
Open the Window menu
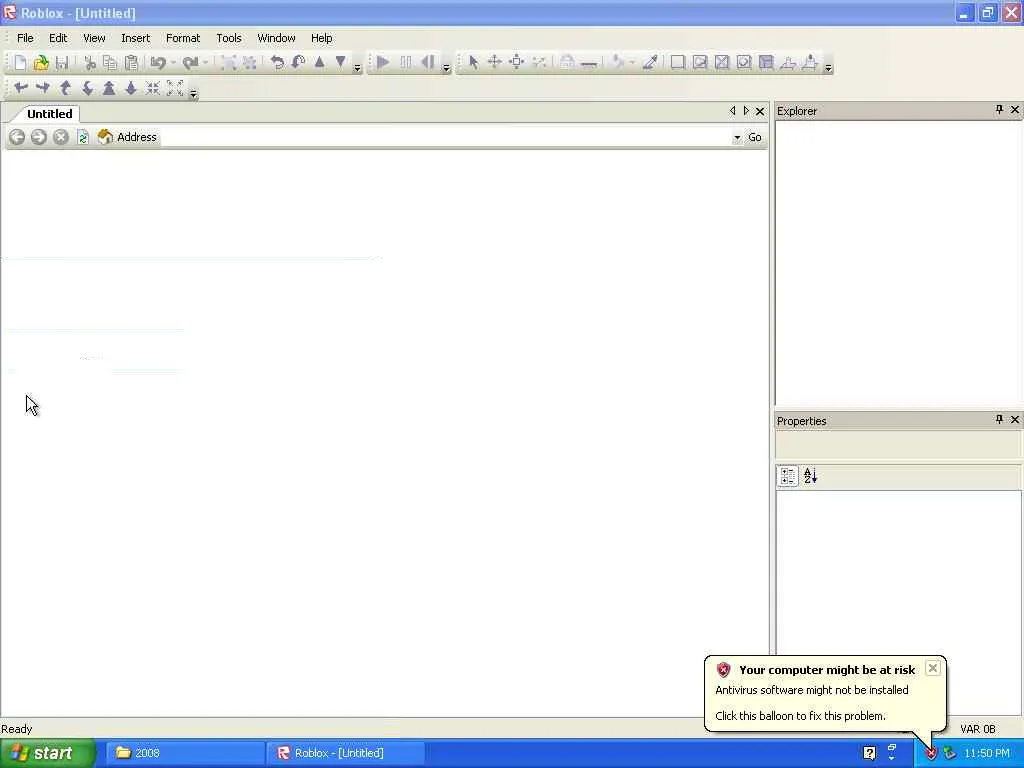(276, 38)
